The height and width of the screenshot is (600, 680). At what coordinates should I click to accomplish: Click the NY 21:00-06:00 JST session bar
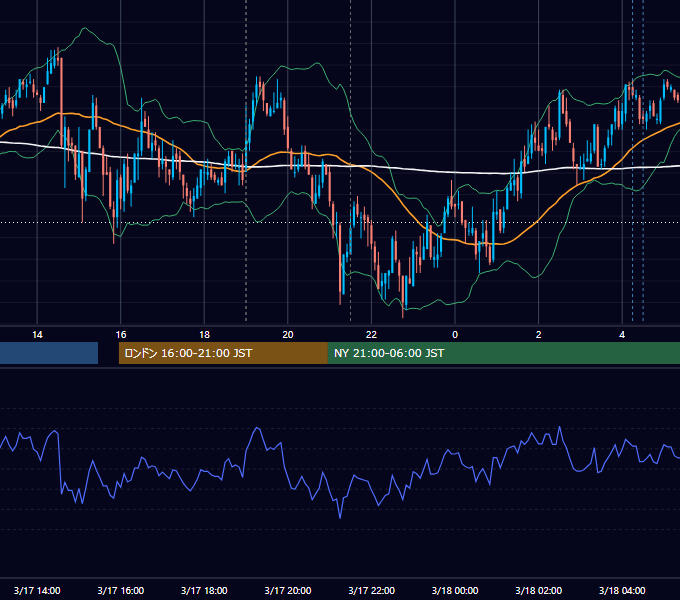pos(503,353)
